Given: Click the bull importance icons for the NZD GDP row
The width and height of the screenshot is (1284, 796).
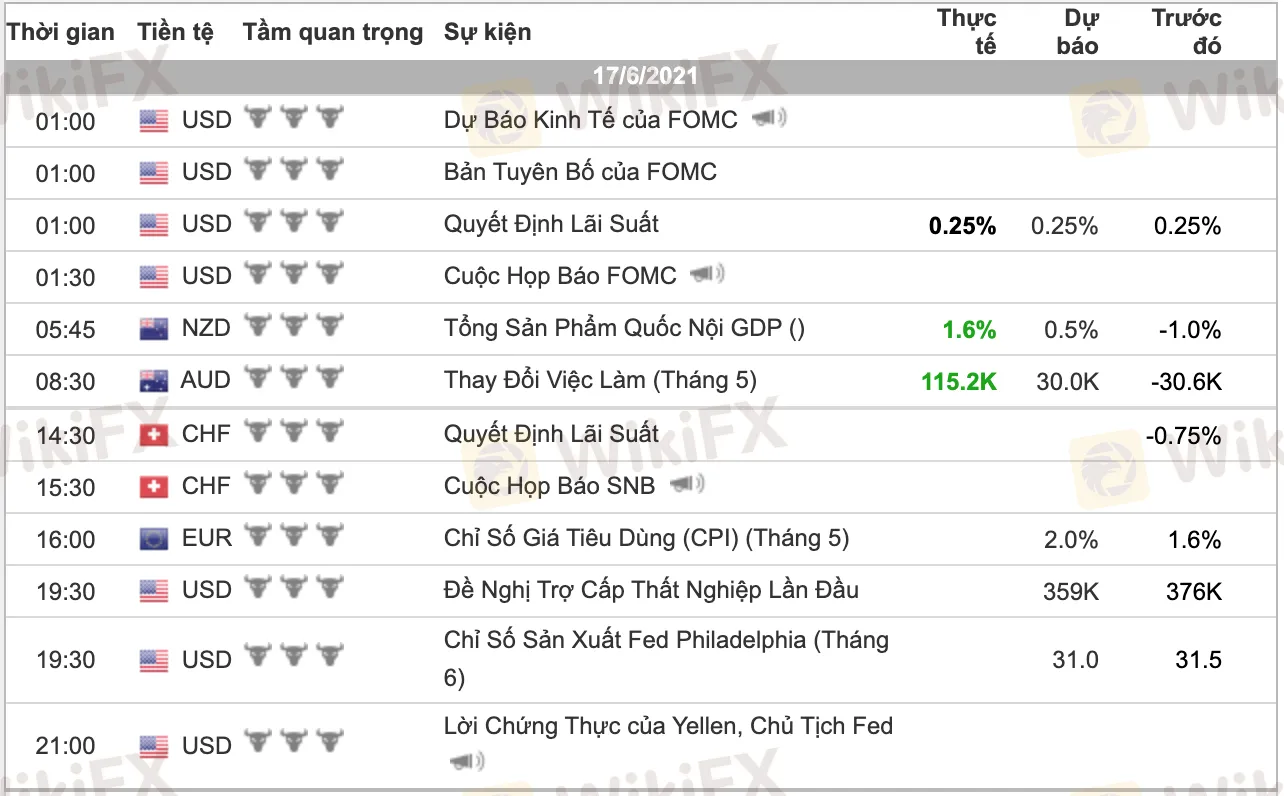Looking at the screenshot, I should click(293, 326).
